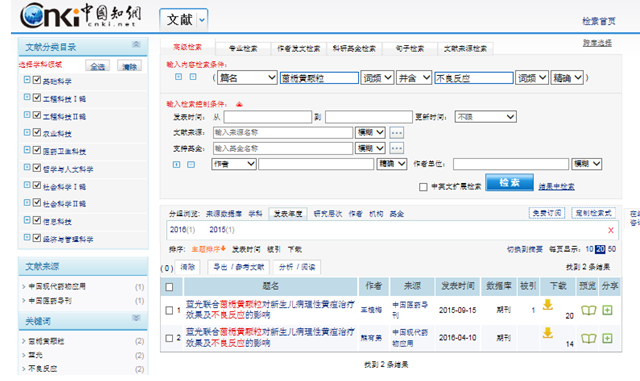
Task: Open the 篇名 search field dropdown
Action: point(247,78)
